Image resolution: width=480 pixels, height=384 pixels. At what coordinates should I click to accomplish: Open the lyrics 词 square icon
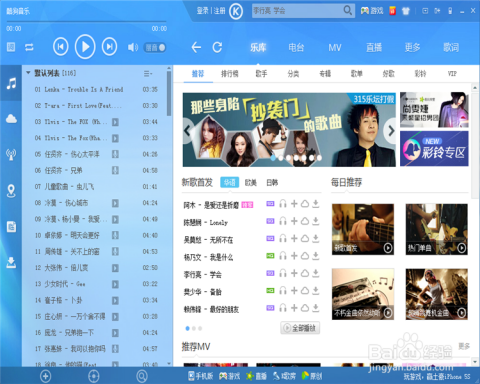(x=11, y=47)
